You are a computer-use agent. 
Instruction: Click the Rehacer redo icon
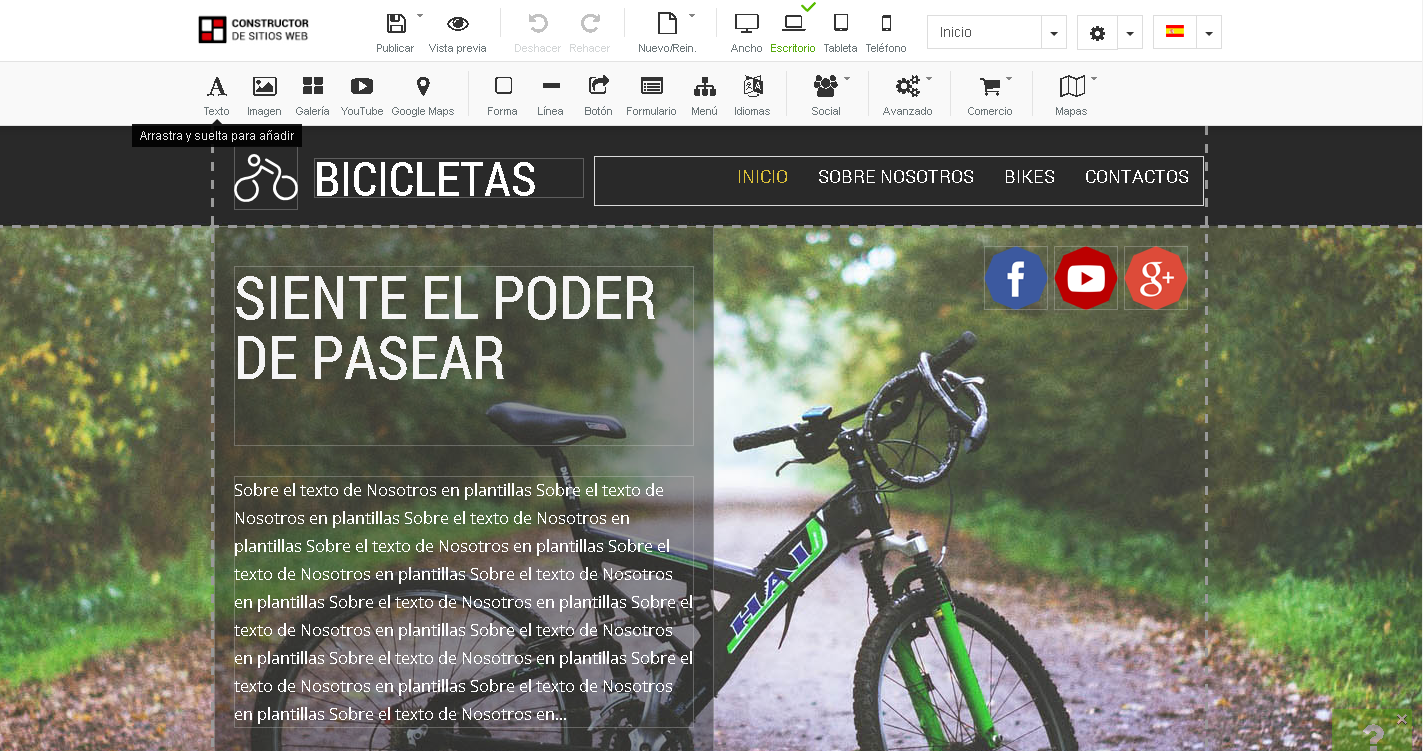coord(590,24)
